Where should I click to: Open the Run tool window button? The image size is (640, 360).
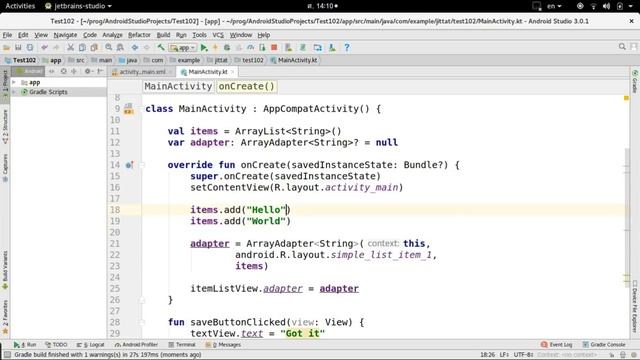coord(24,345)
